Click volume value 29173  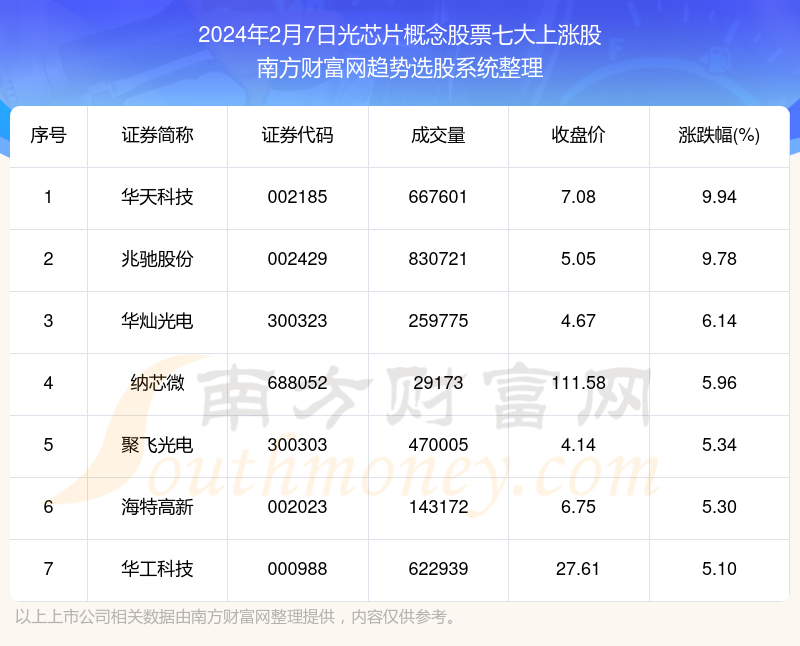click(438, 383)
